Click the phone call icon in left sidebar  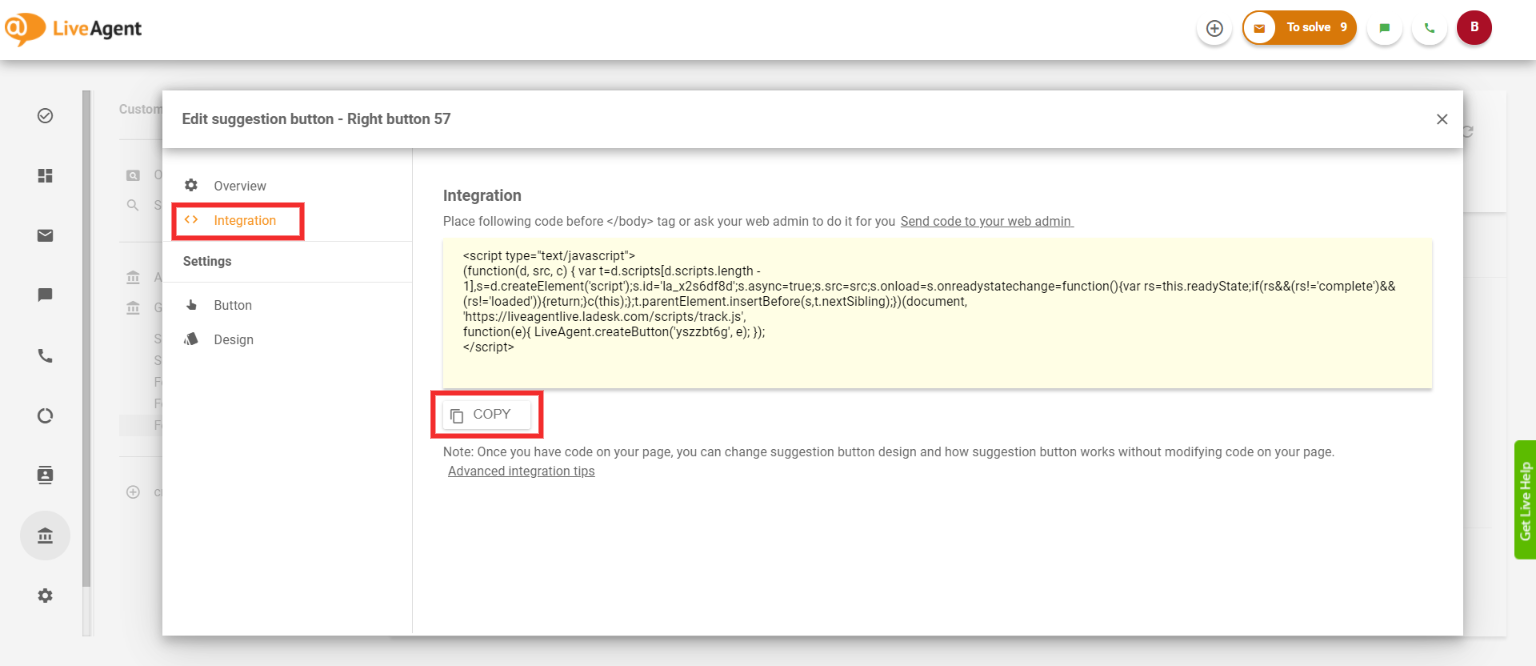click(x=45, y=356)
